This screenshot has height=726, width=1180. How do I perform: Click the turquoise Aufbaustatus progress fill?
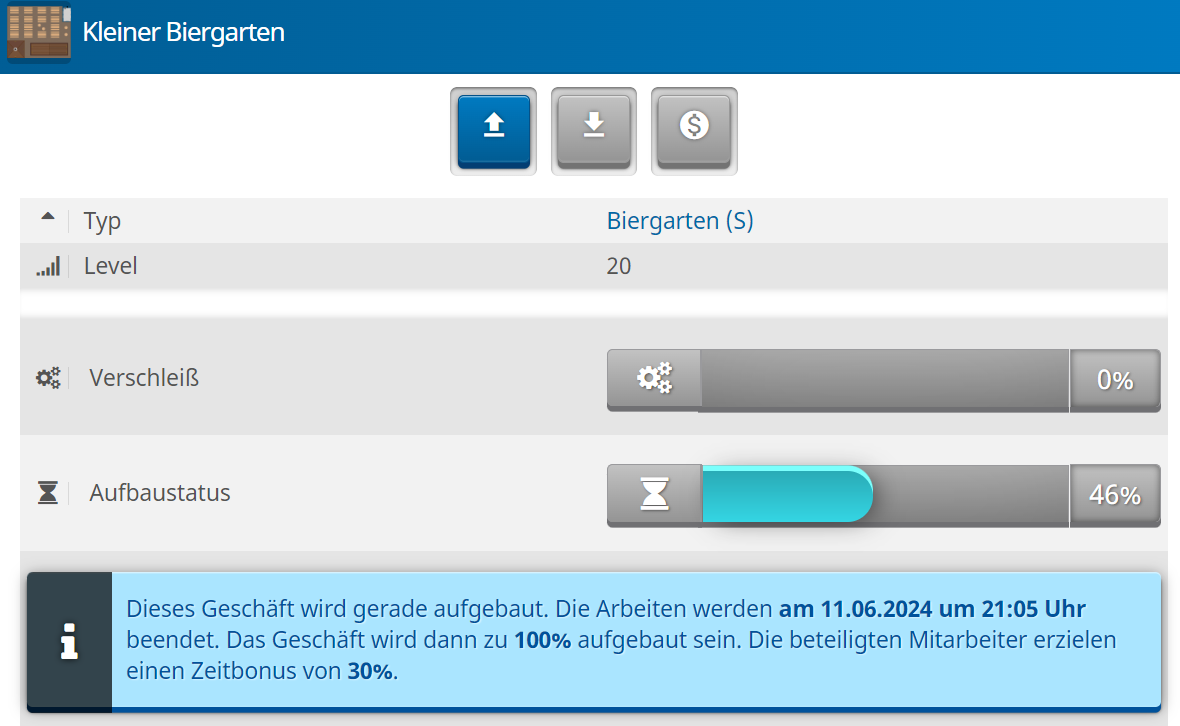pyautogui.click(x=786, y=494)
